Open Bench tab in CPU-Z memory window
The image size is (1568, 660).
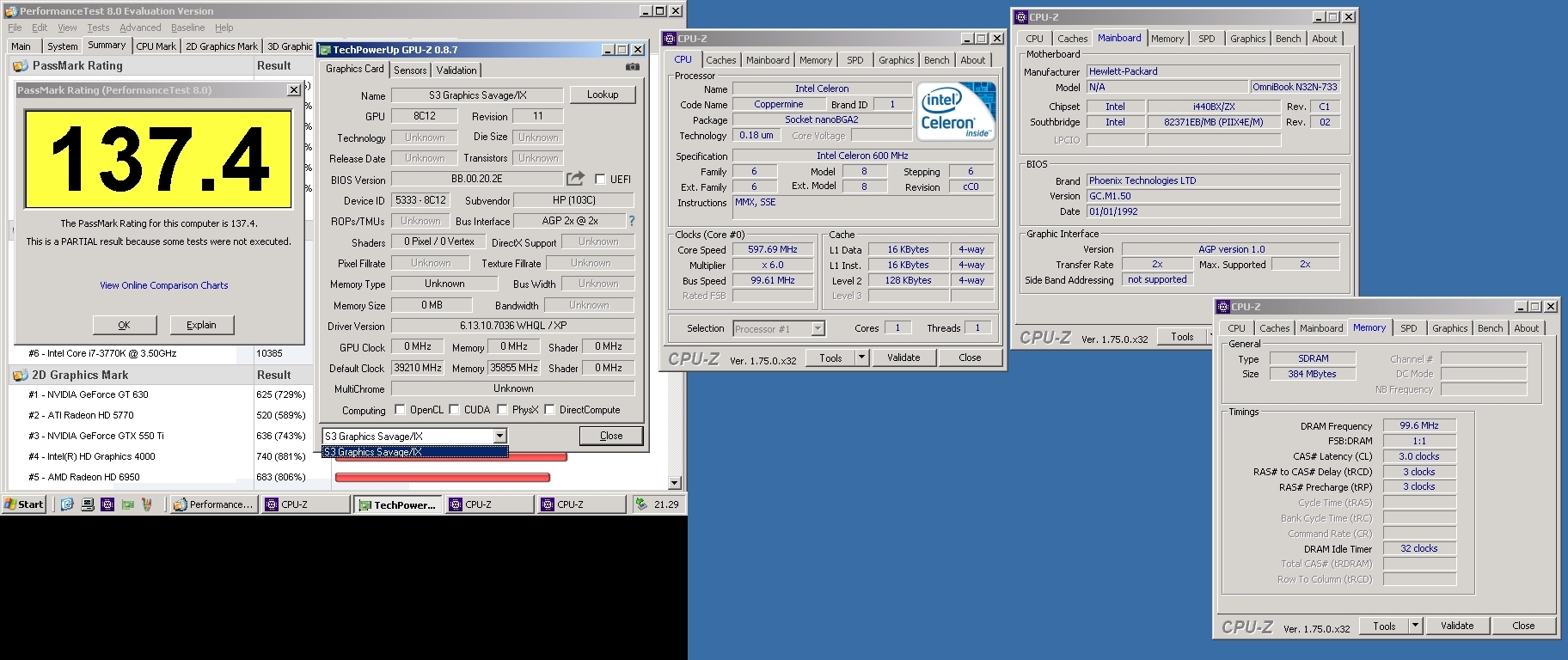point(1491,328)
